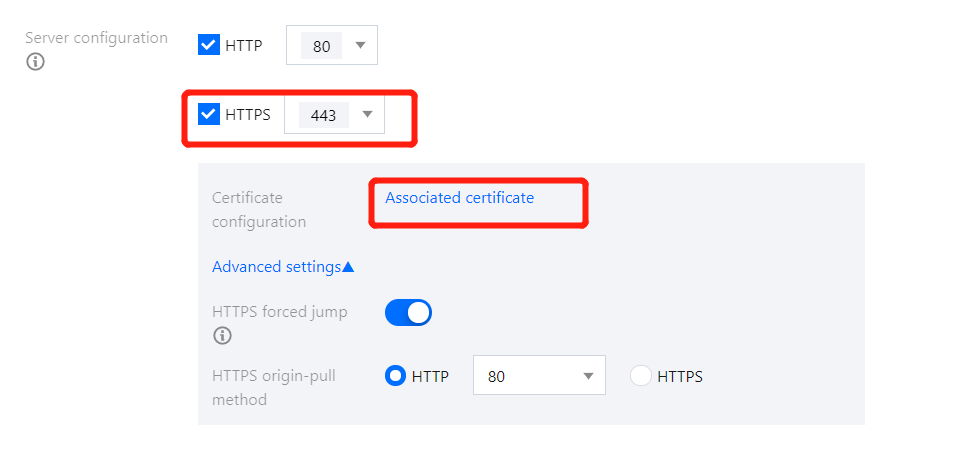Click the HTTPS origin-pull method label
The image size is (977, 454).
pos(273,387)
